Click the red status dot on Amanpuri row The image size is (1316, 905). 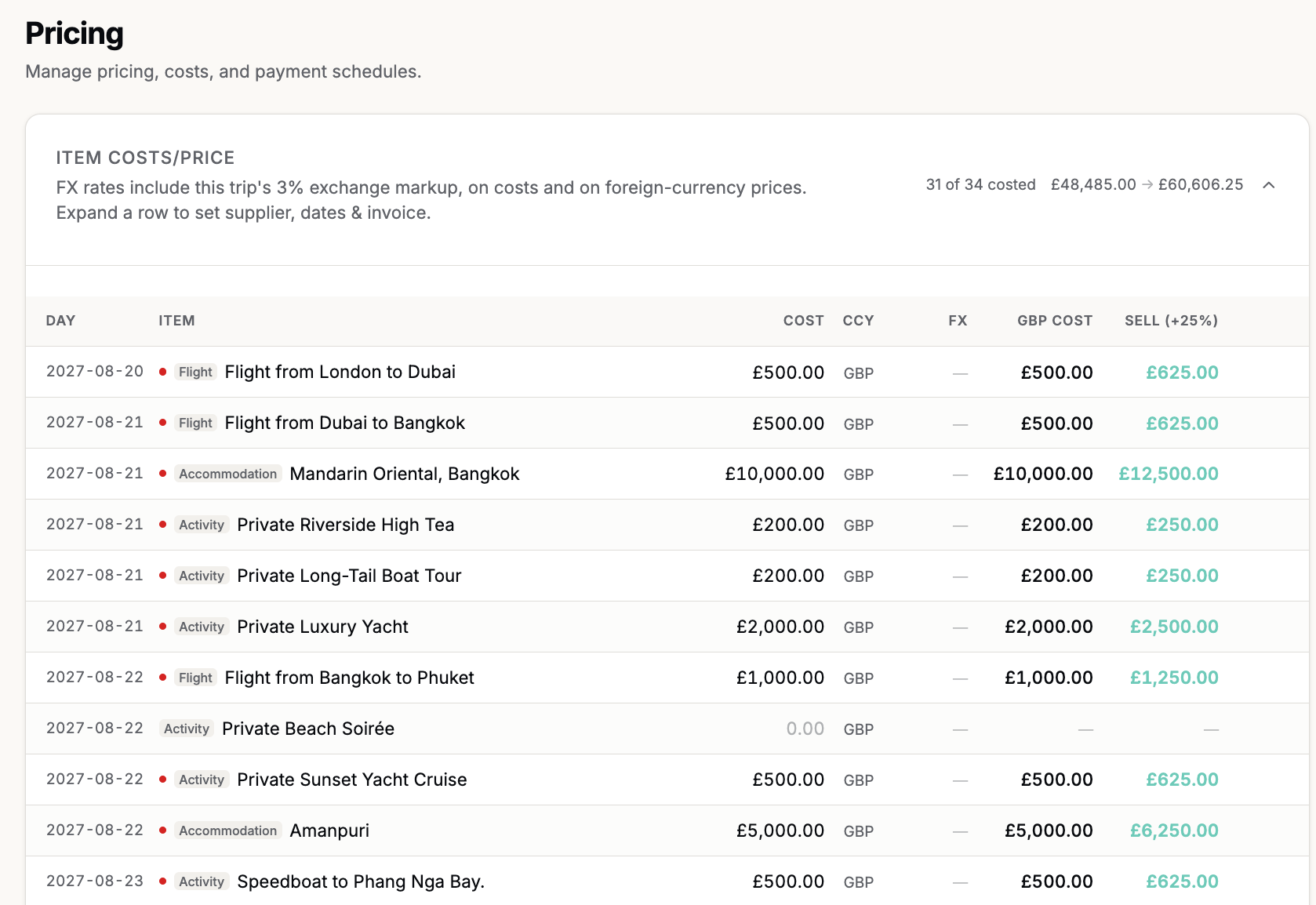click(x=162, y=830)
